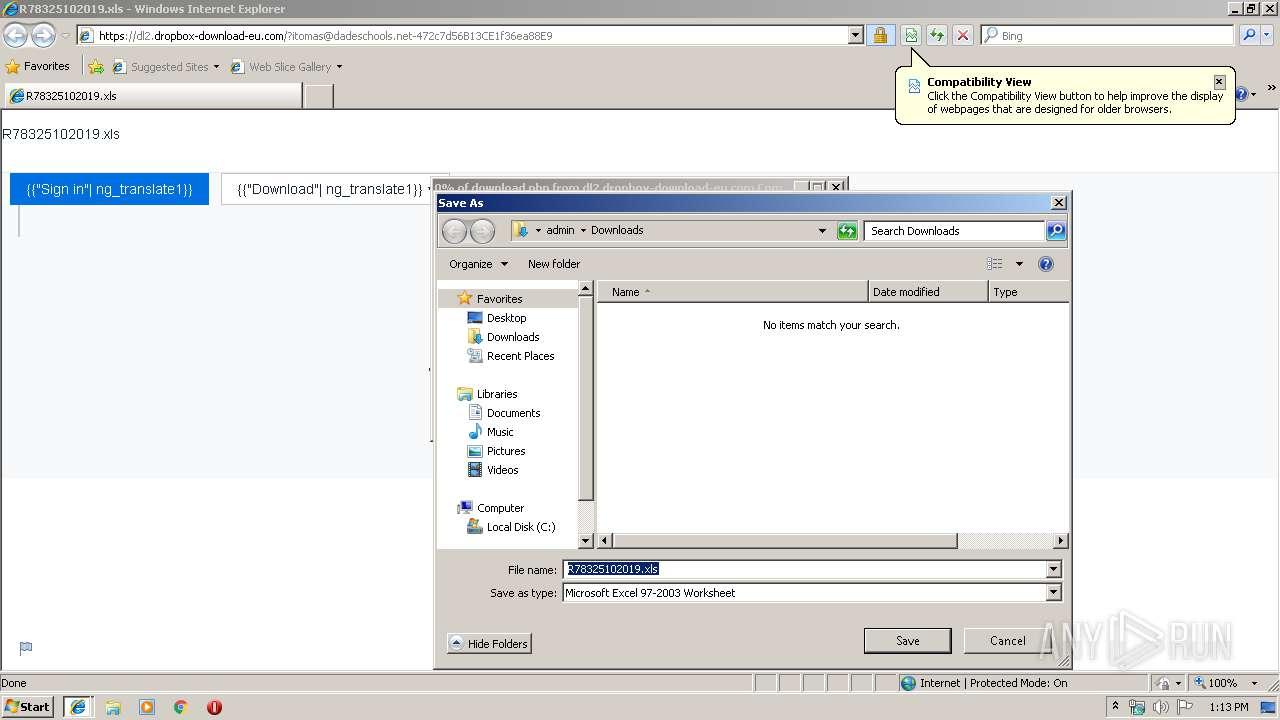
Task: Click the file list horizontal scrollbar
Action: (x=784, y=541)
